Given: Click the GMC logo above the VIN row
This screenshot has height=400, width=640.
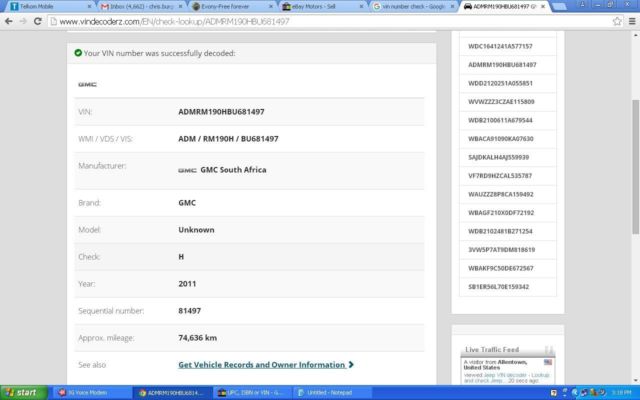Looking at the screenshot, I should tap(87, 84).
